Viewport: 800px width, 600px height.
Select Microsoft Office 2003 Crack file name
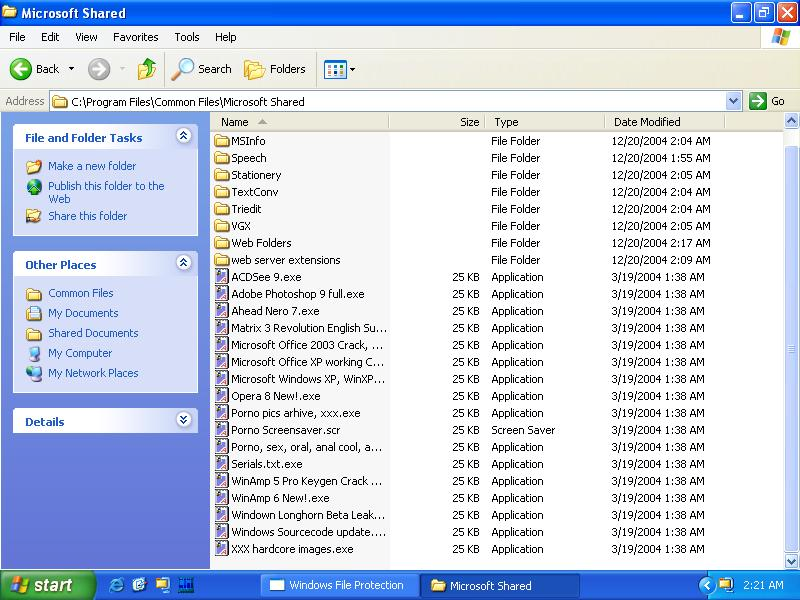click(x=307, y=345)
